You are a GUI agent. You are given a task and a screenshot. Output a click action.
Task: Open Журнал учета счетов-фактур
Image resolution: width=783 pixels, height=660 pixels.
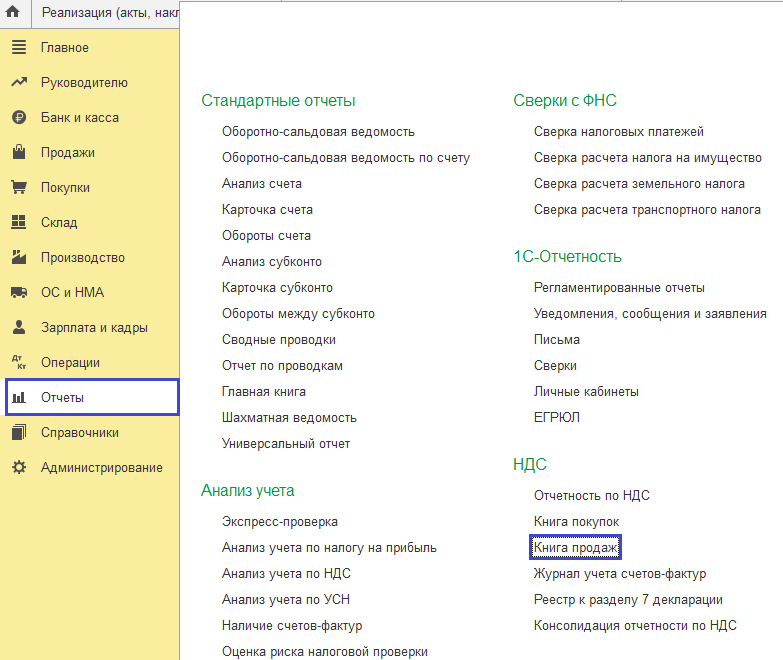(x=620, y=574)
